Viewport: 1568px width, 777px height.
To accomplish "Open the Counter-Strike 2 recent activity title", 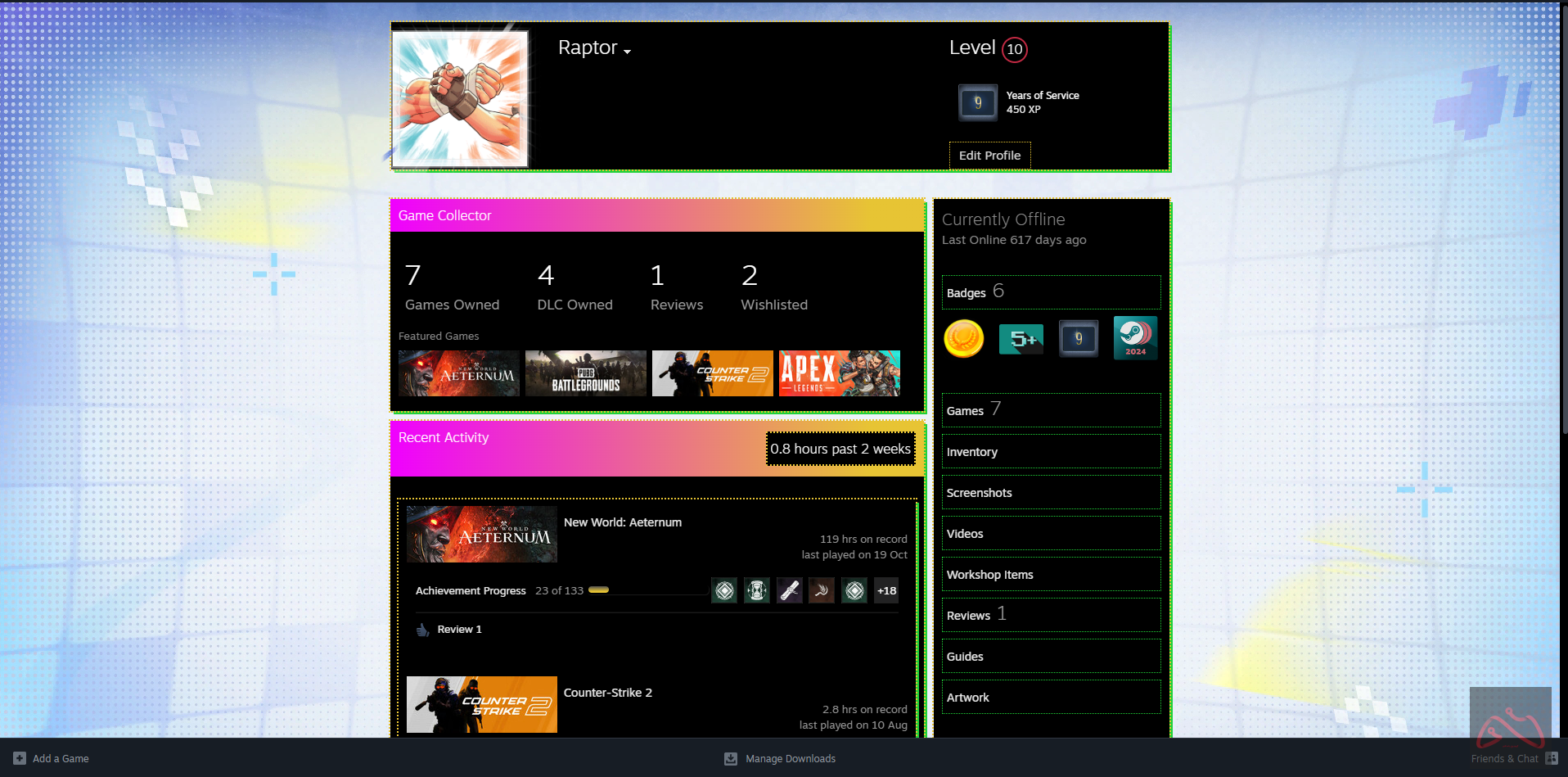I will (x=607, y=693).
